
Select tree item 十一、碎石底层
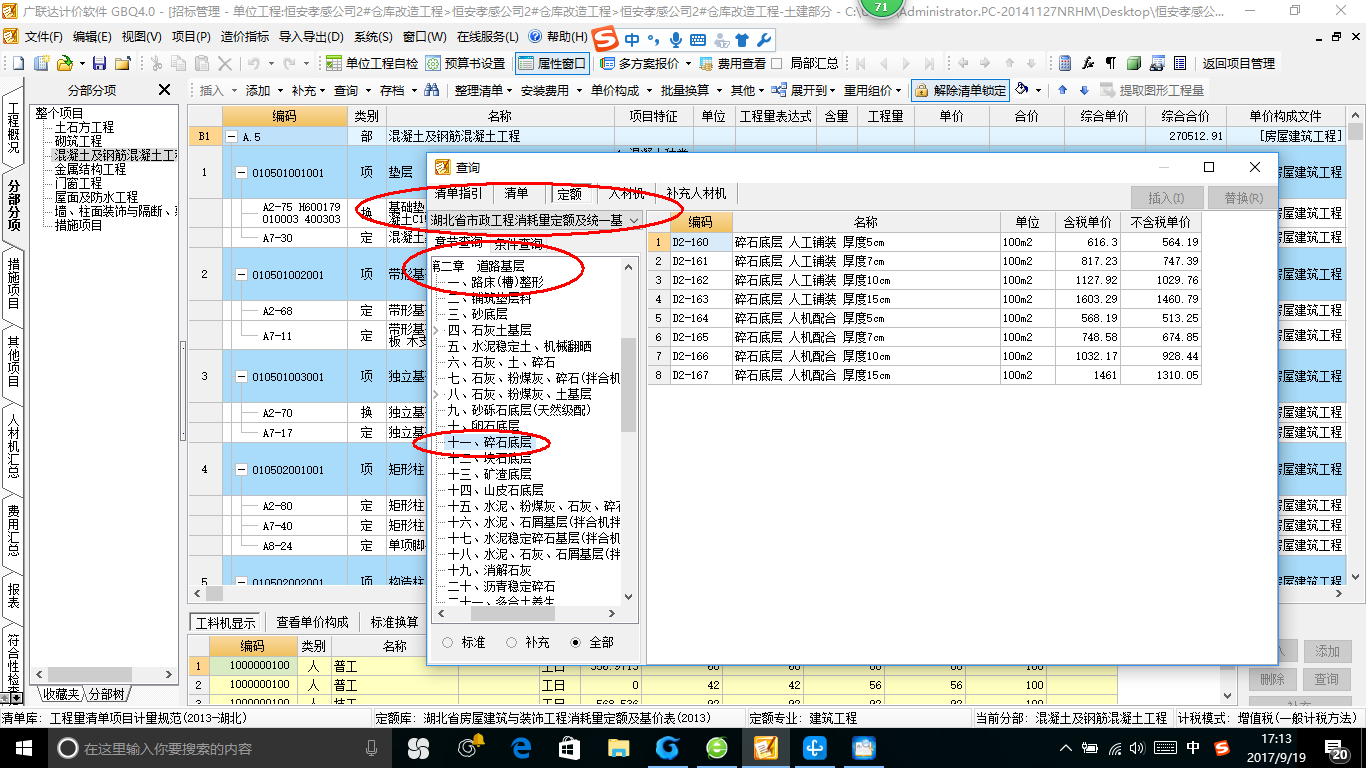point(489,442)
